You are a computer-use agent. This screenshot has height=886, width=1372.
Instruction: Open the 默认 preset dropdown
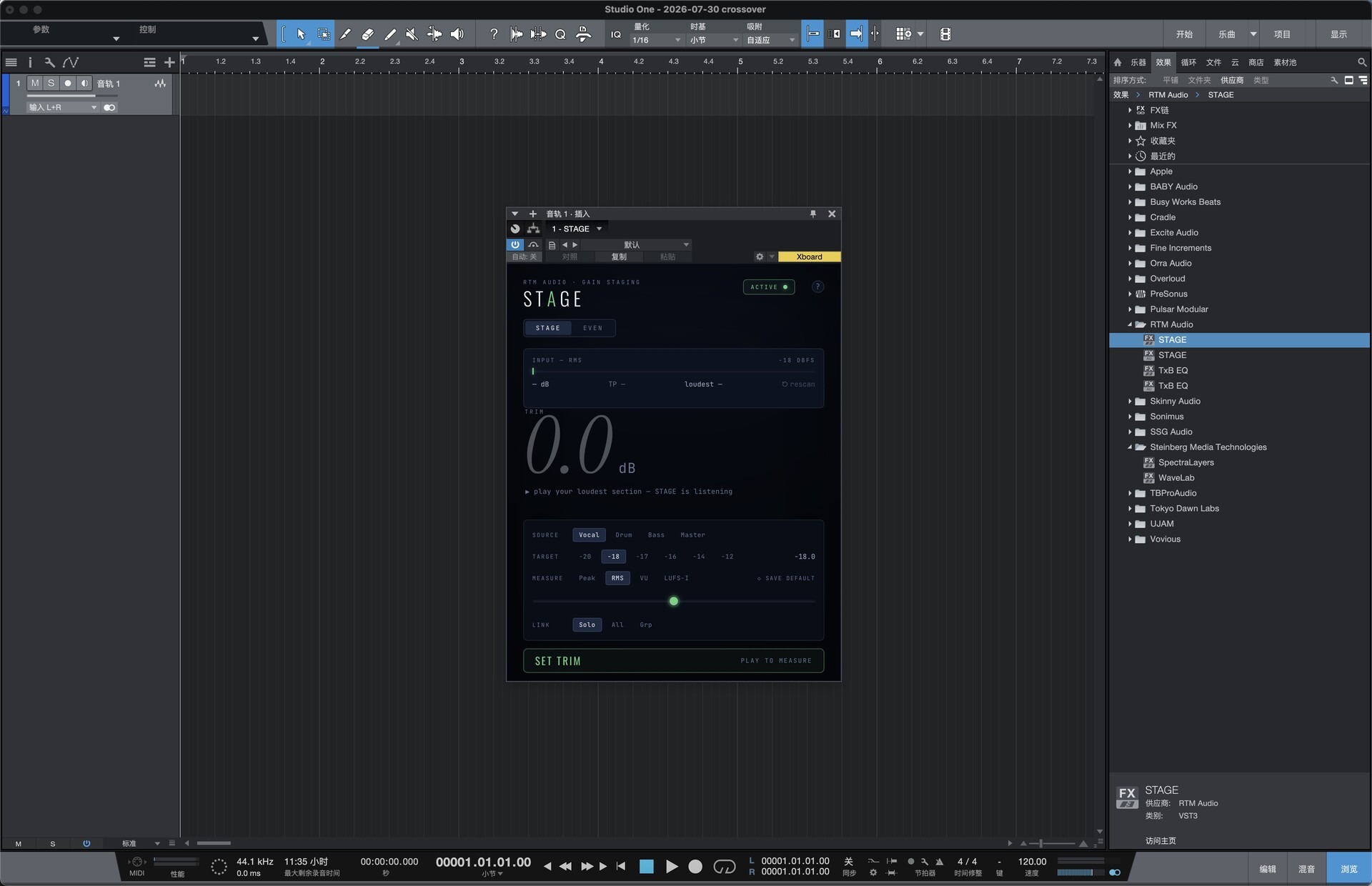636,244
